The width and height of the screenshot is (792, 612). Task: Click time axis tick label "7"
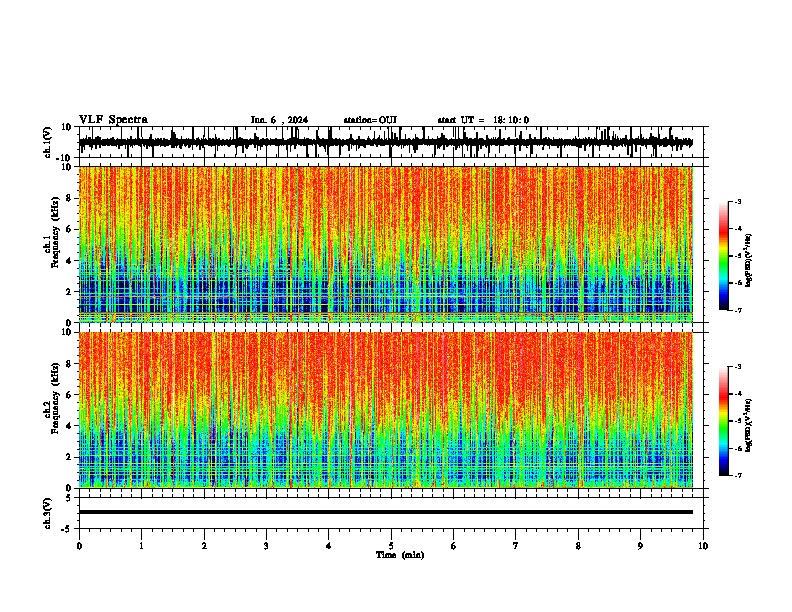[516, 546]
